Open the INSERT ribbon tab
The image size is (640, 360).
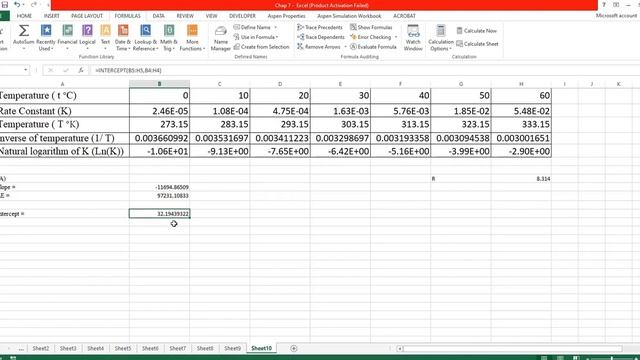(x=51, y=16)
